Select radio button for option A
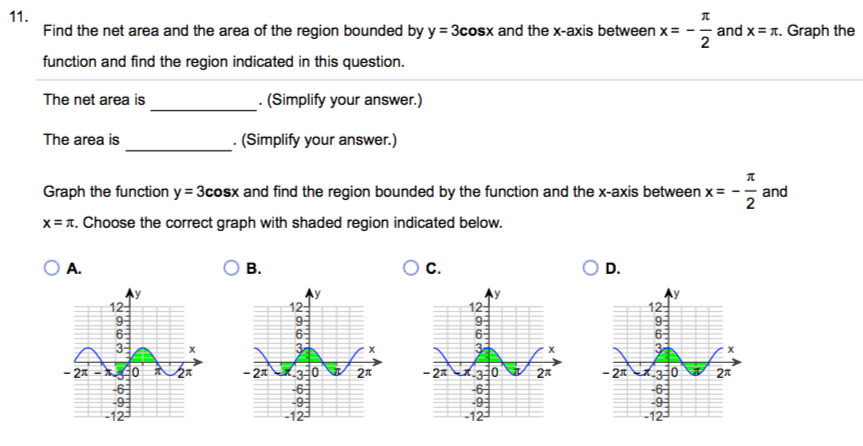The height and width of the screenshot is (446, 863). click(51, 267)
